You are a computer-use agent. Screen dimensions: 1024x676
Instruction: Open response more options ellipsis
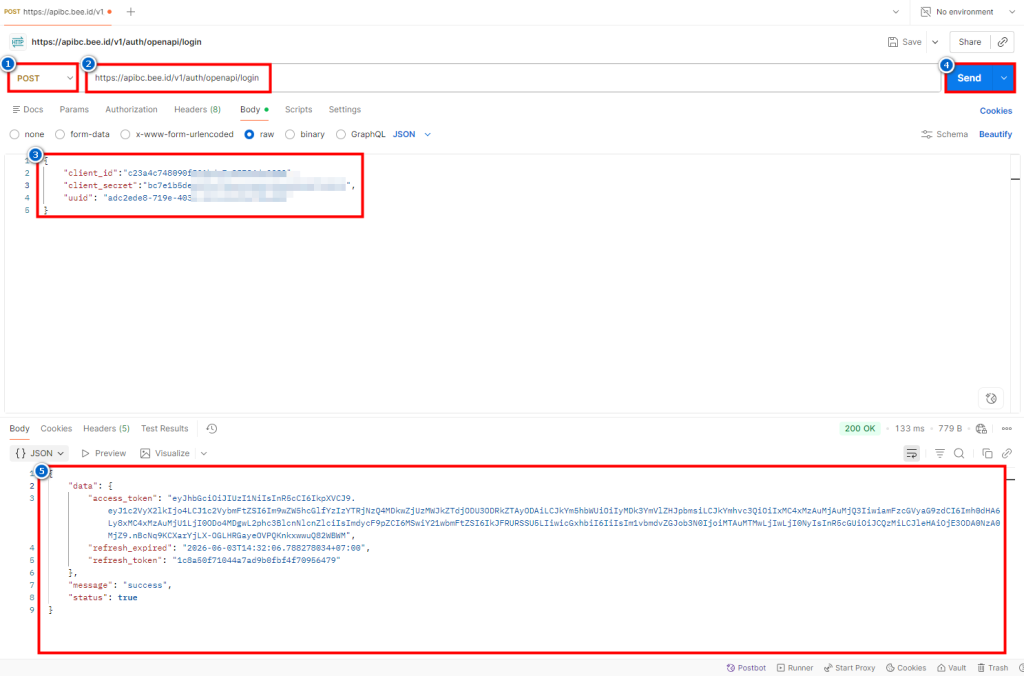tap(1006, 428)
